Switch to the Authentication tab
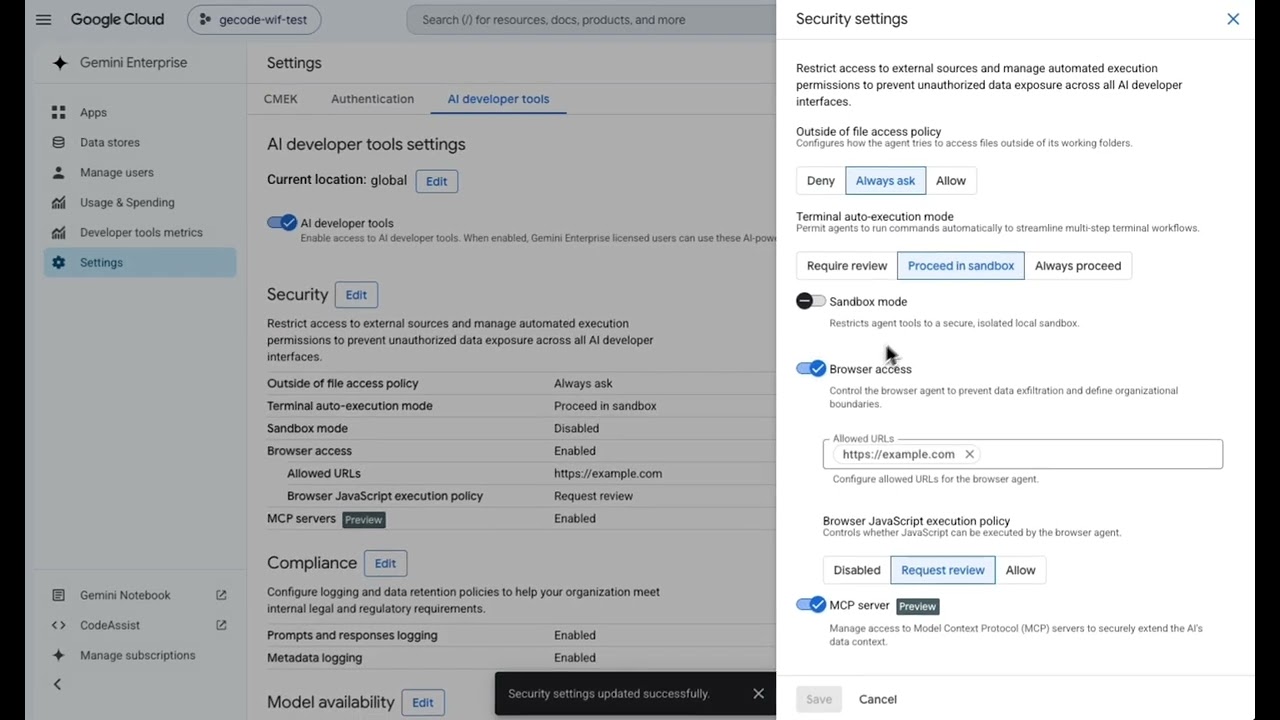1280x720 pixels. point(372,99)
